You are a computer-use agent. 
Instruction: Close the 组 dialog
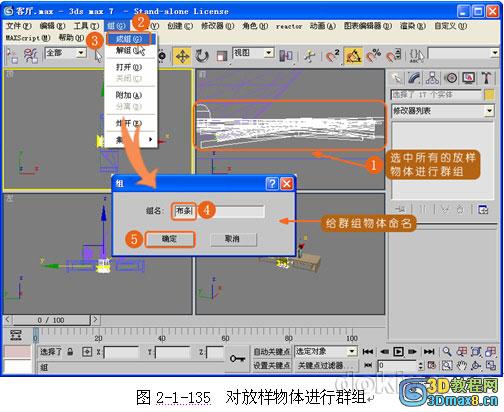point(287,183)
